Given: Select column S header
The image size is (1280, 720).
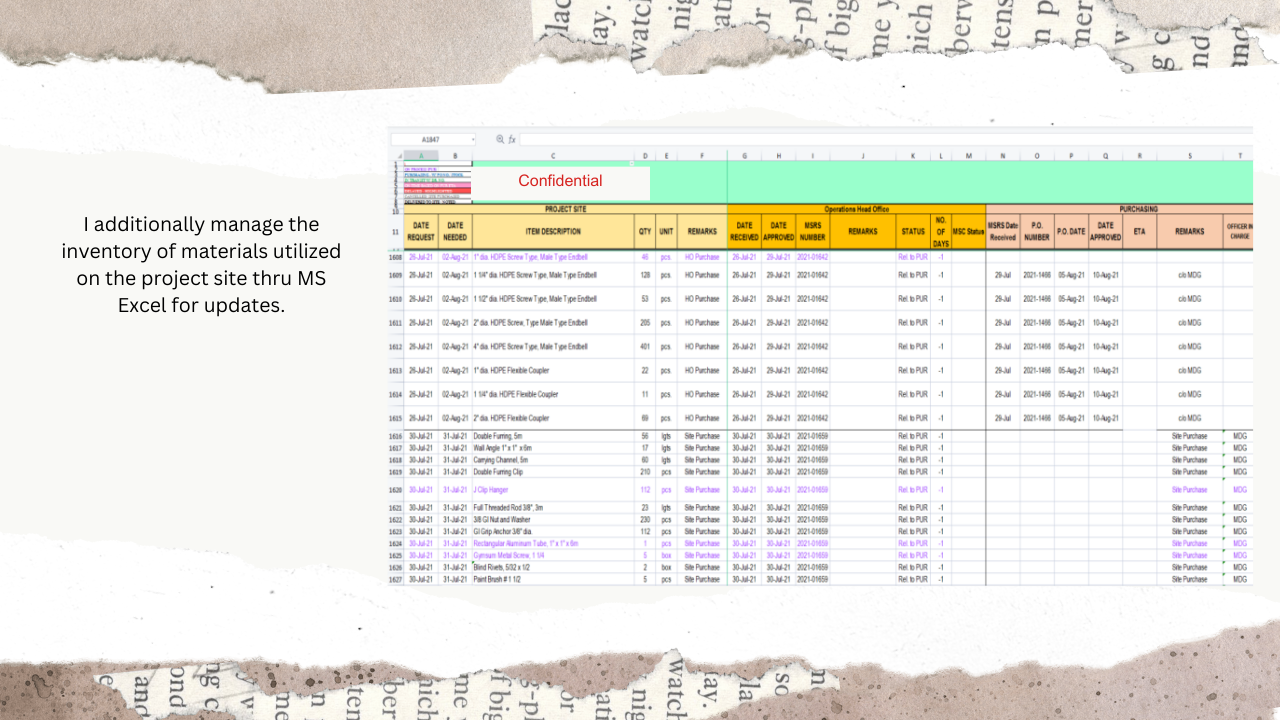Looking at the screenshot, I should (x=1190, y=156).
